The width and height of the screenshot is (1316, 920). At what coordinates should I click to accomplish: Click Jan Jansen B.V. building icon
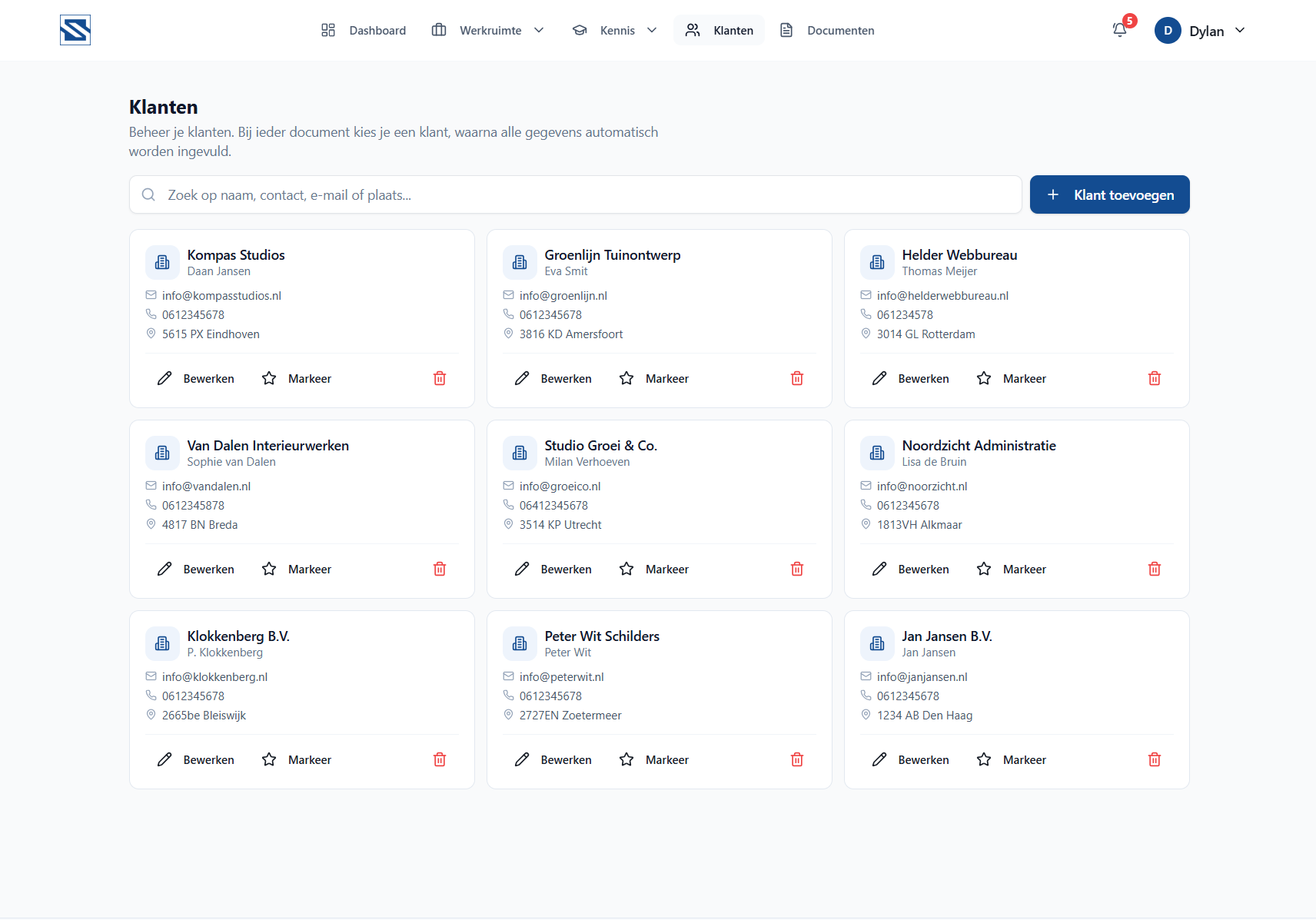point(877,643)
